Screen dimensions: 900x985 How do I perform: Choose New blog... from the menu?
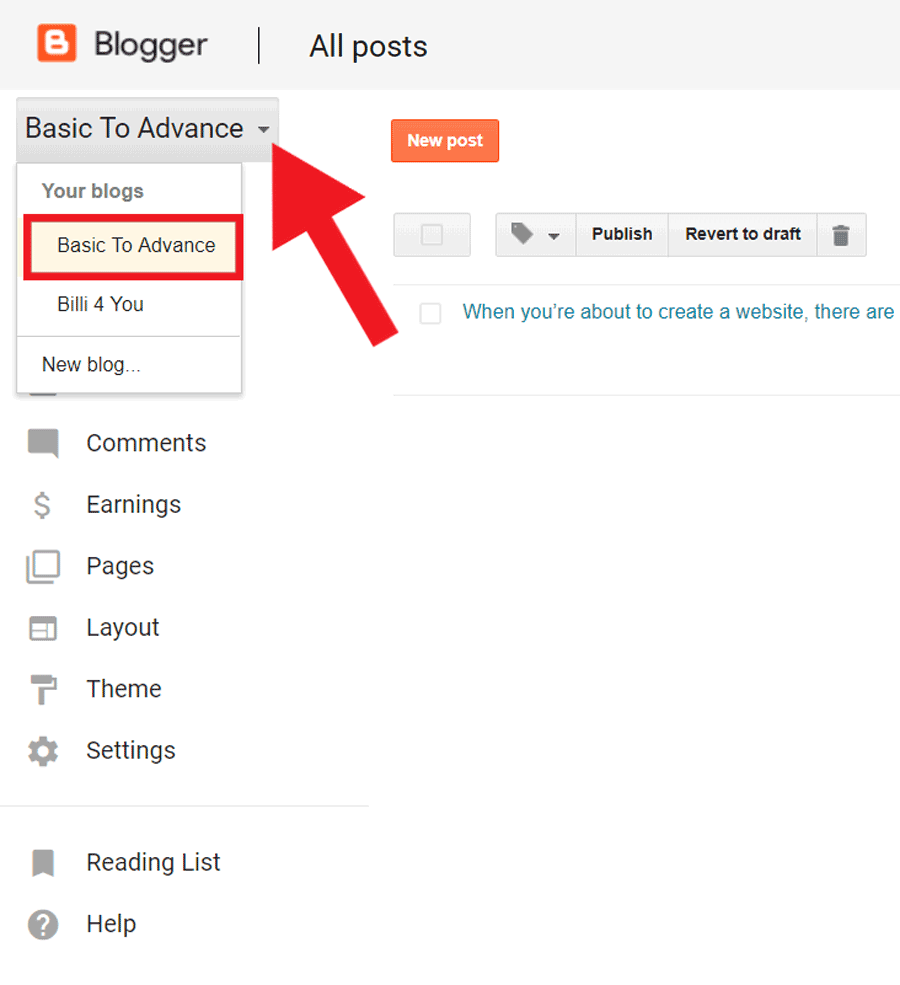(x=91, y=364)
